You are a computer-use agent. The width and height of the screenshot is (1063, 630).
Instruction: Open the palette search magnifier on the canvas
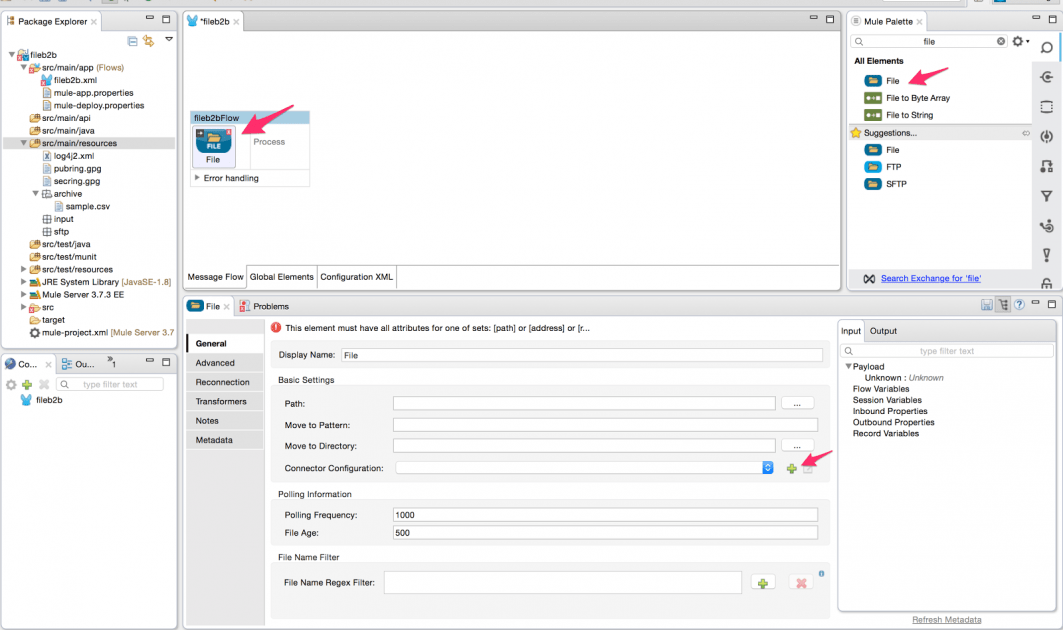pos(1047,47)
